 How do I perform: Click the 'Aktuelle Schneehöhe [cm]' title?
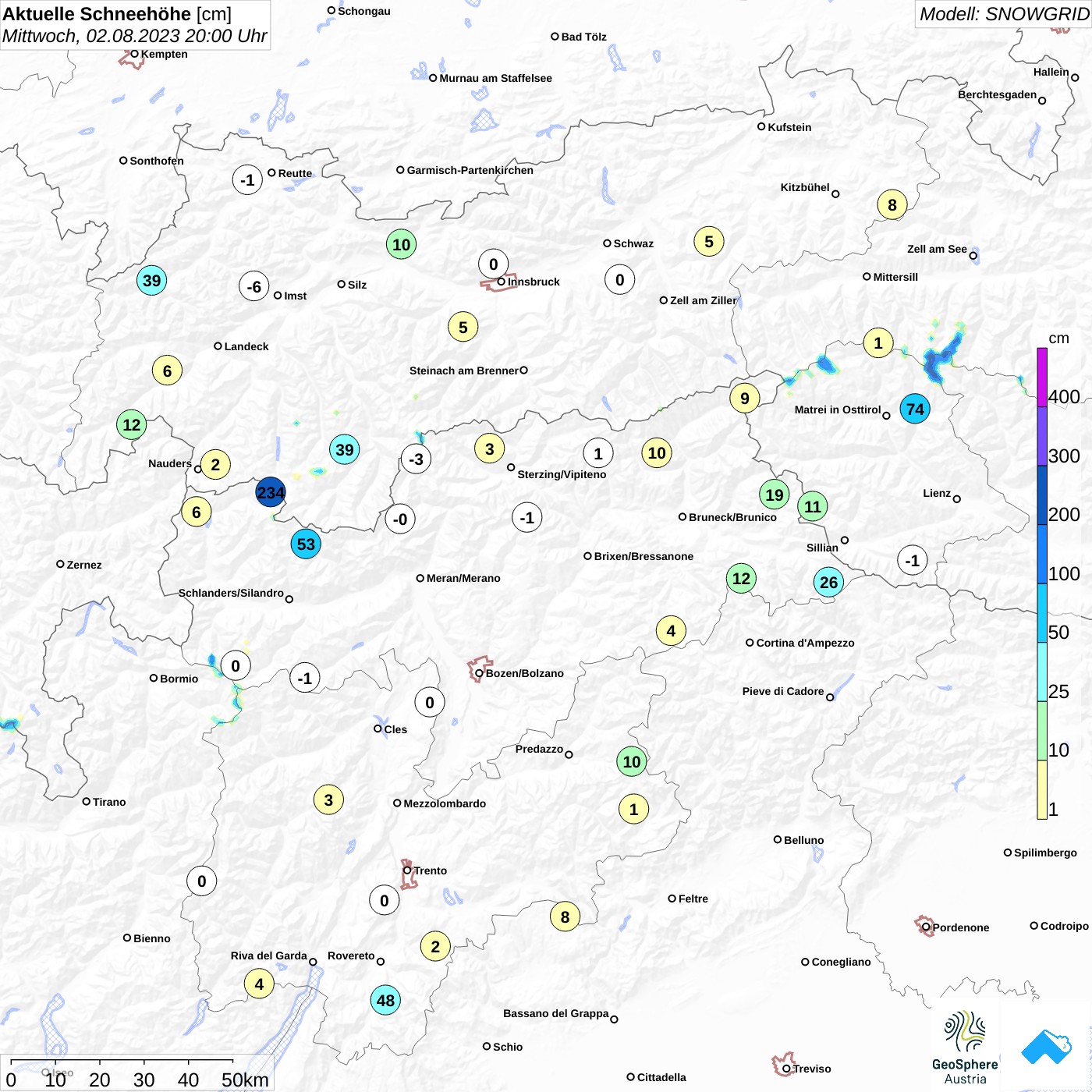(x=117, y=14)
